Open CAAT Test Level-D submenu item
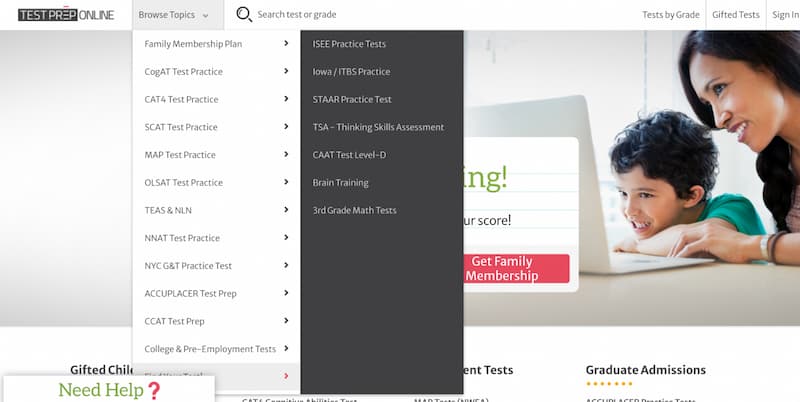Viewport: 800px width, 402px height. click(x=349, y=155)
